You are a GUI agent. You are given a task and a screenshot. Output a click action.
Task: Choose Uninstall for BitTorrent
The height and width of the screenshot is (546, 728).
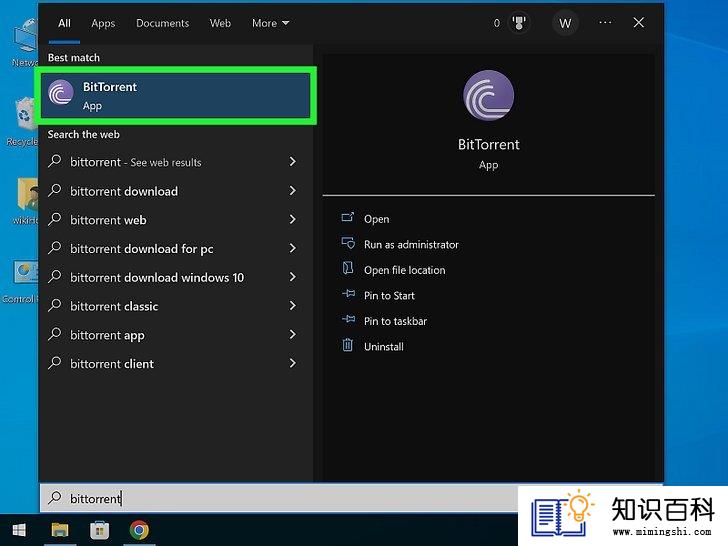click(x=384, y=347)
